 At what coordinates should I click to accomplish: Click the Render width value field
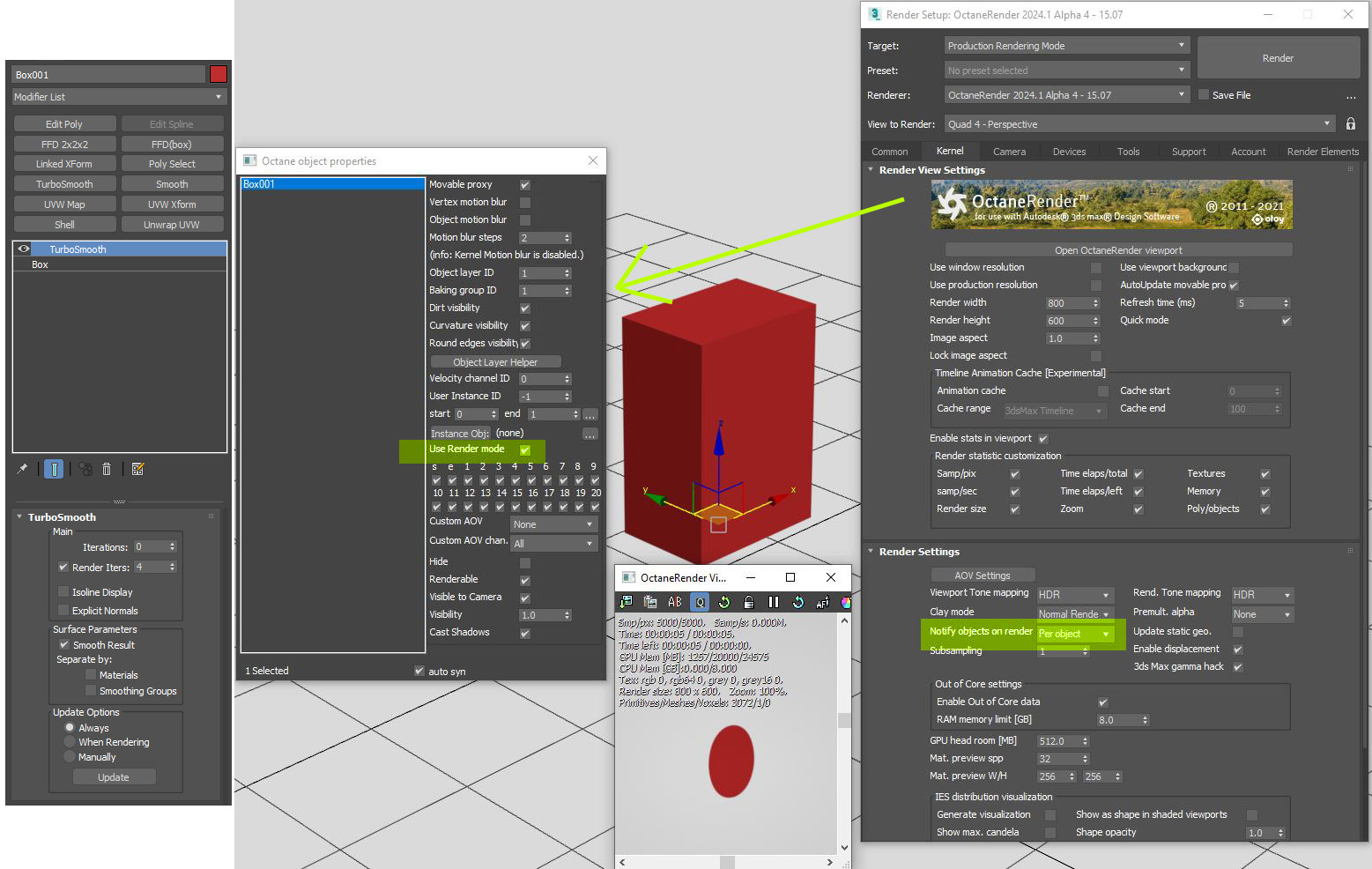pos(1068,303)
